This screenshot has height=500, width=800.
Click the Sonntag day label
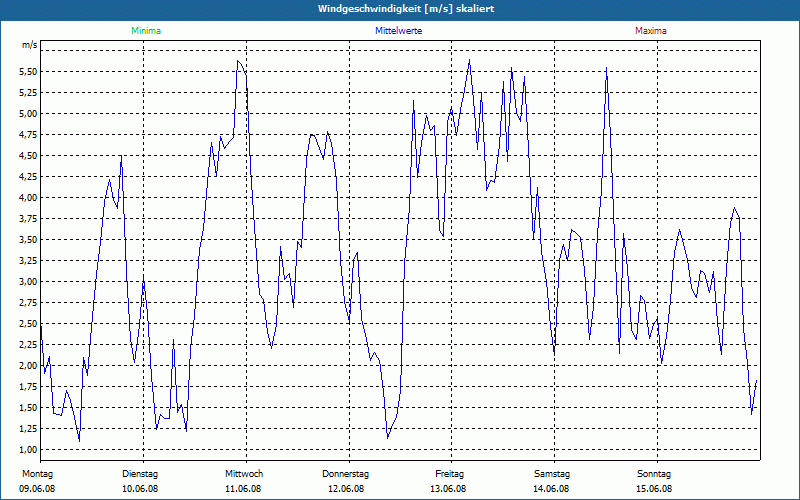pyautogui.click(x=654, y=474)
